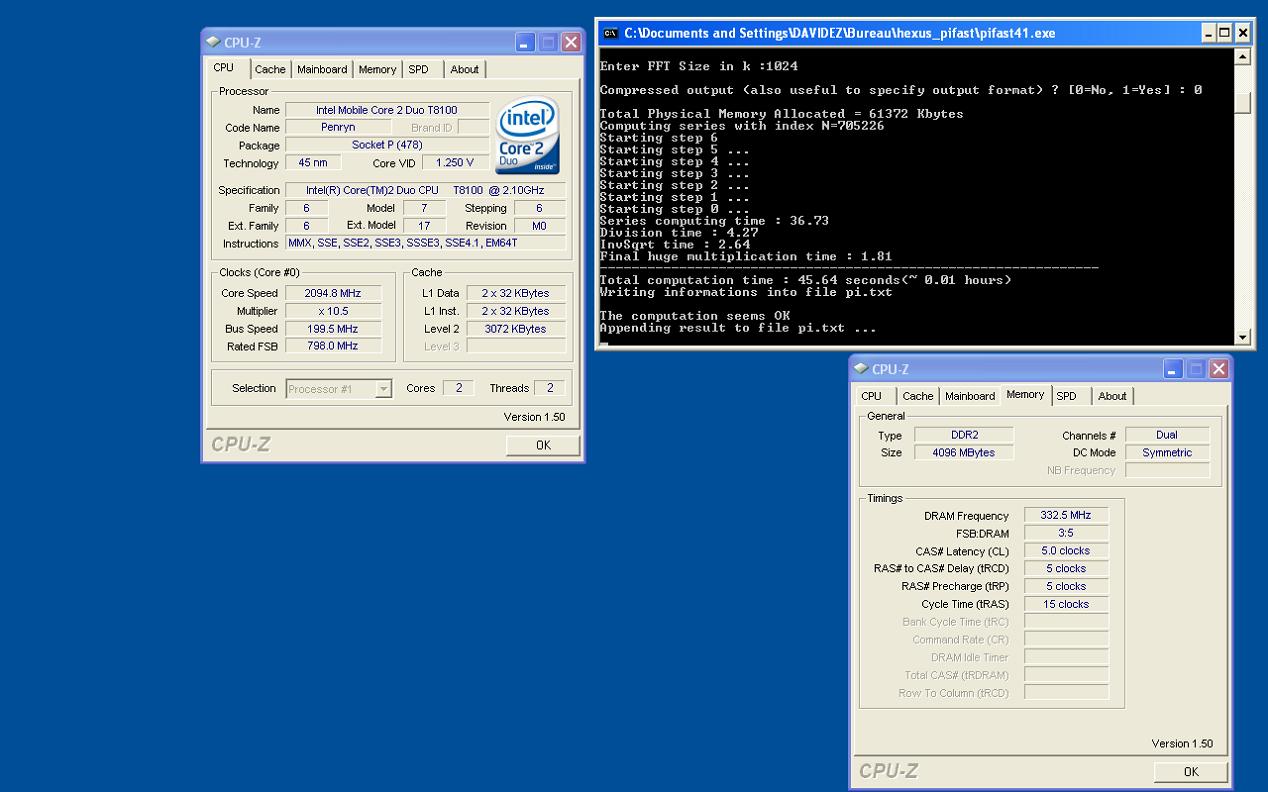
Task: Click the Technology 45 nm field
Action: (x=313, y=163)
